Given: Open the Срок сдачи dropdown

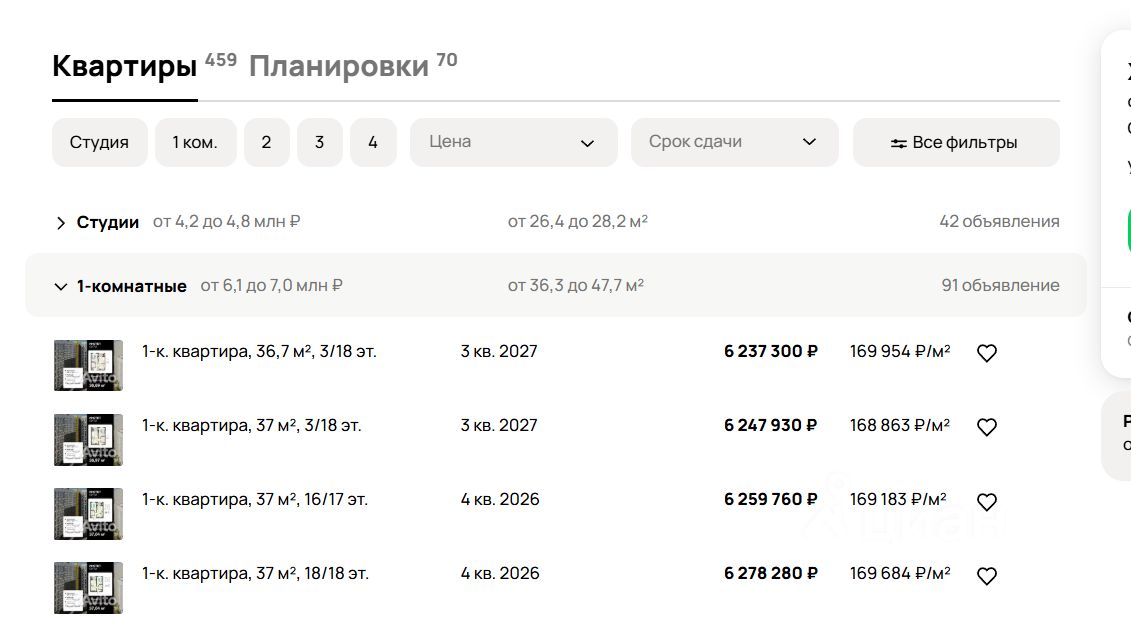Looking at the screenshot, I should click(734, 142).
